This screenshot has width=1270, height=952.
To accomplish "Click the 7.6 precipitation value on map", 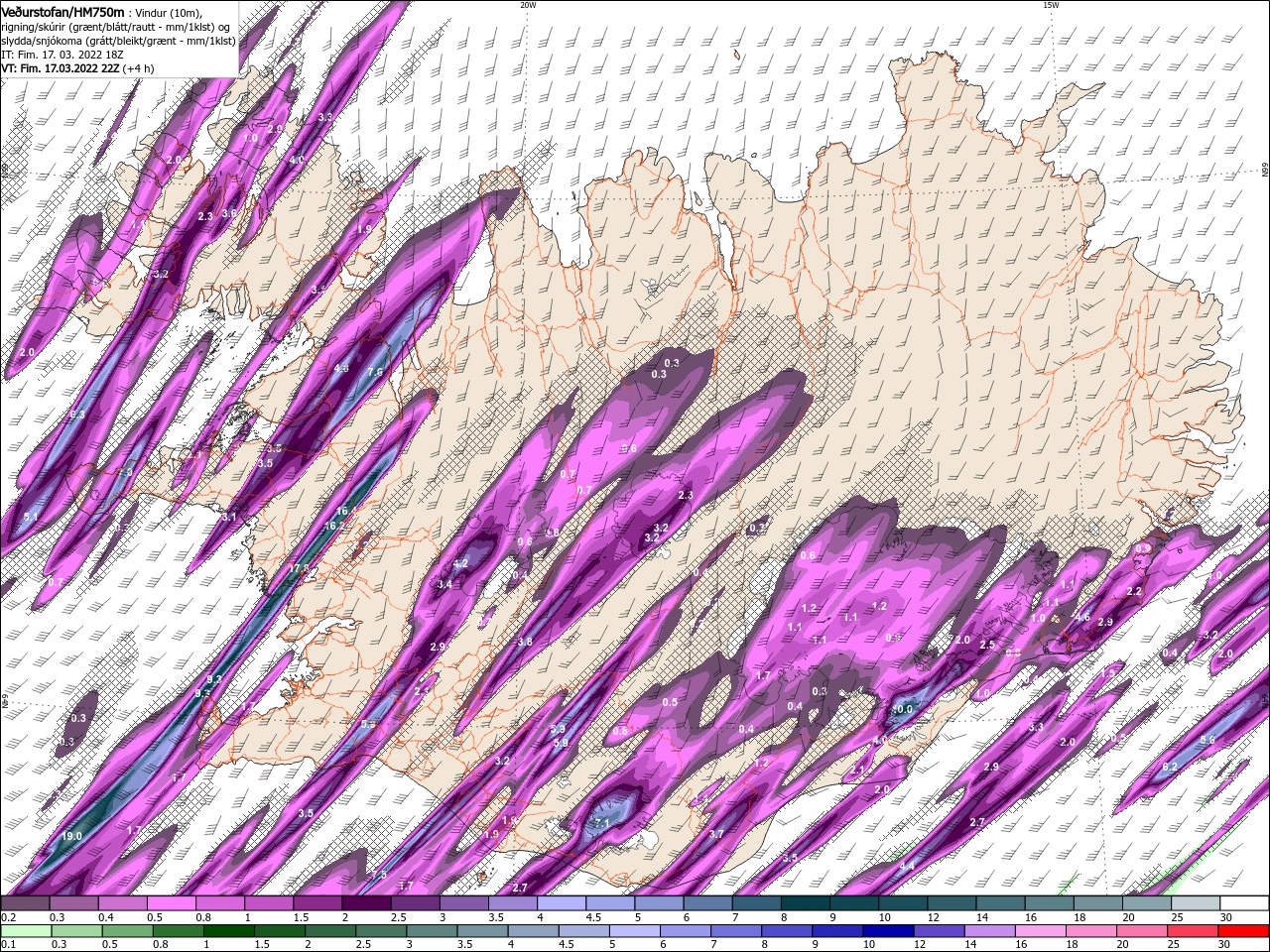I will pyautogui.click(x=374, y=372).
